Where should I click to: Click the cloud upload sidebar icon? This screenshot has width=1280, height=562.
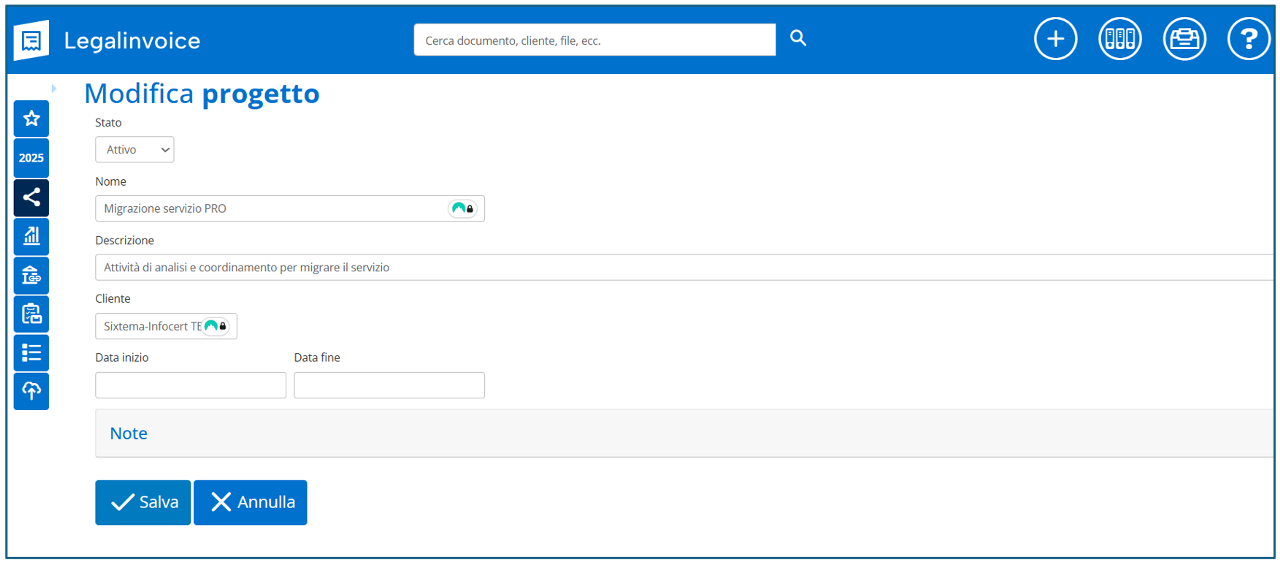31,391
